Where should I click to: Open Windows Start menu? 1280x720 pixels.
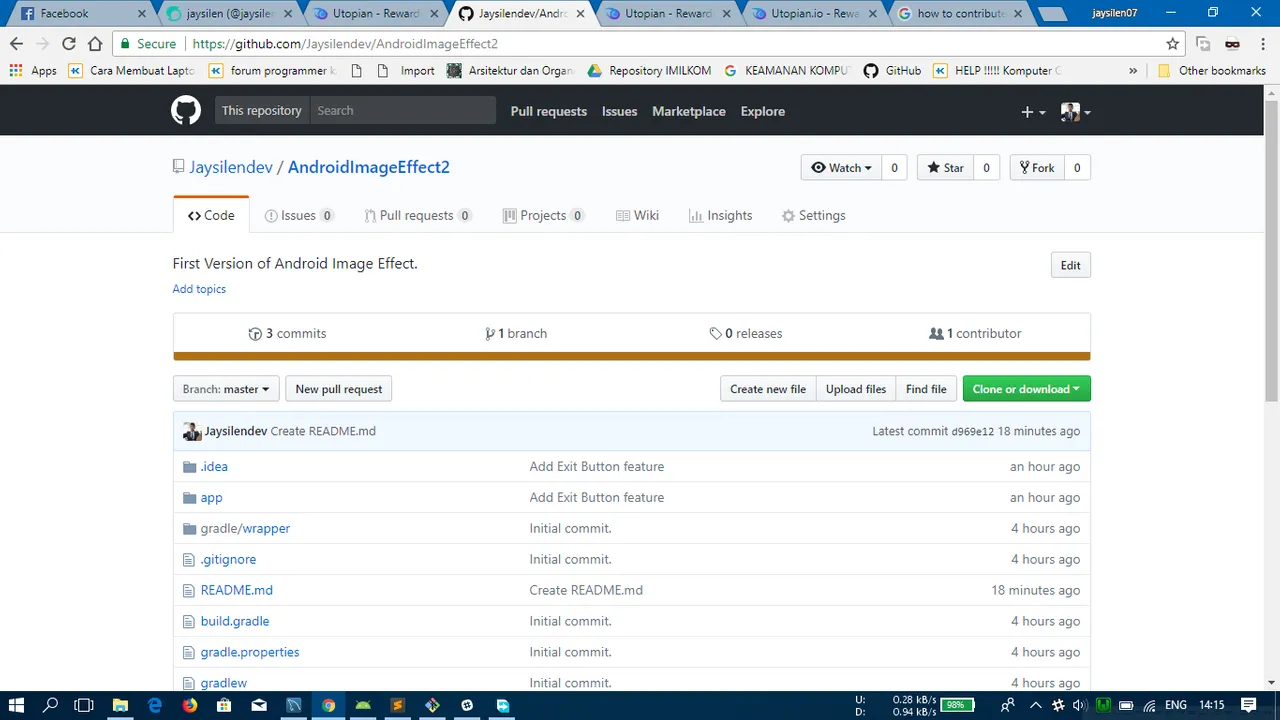17,705
